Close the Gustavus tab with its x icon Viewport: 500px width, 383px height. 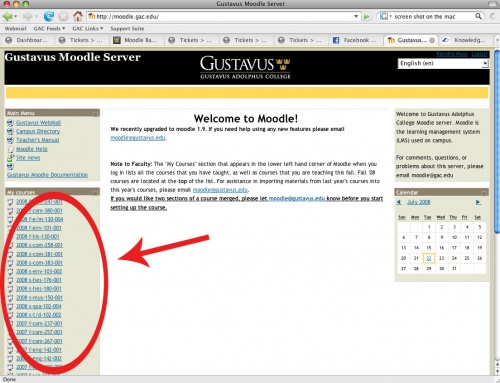(432, 40)
